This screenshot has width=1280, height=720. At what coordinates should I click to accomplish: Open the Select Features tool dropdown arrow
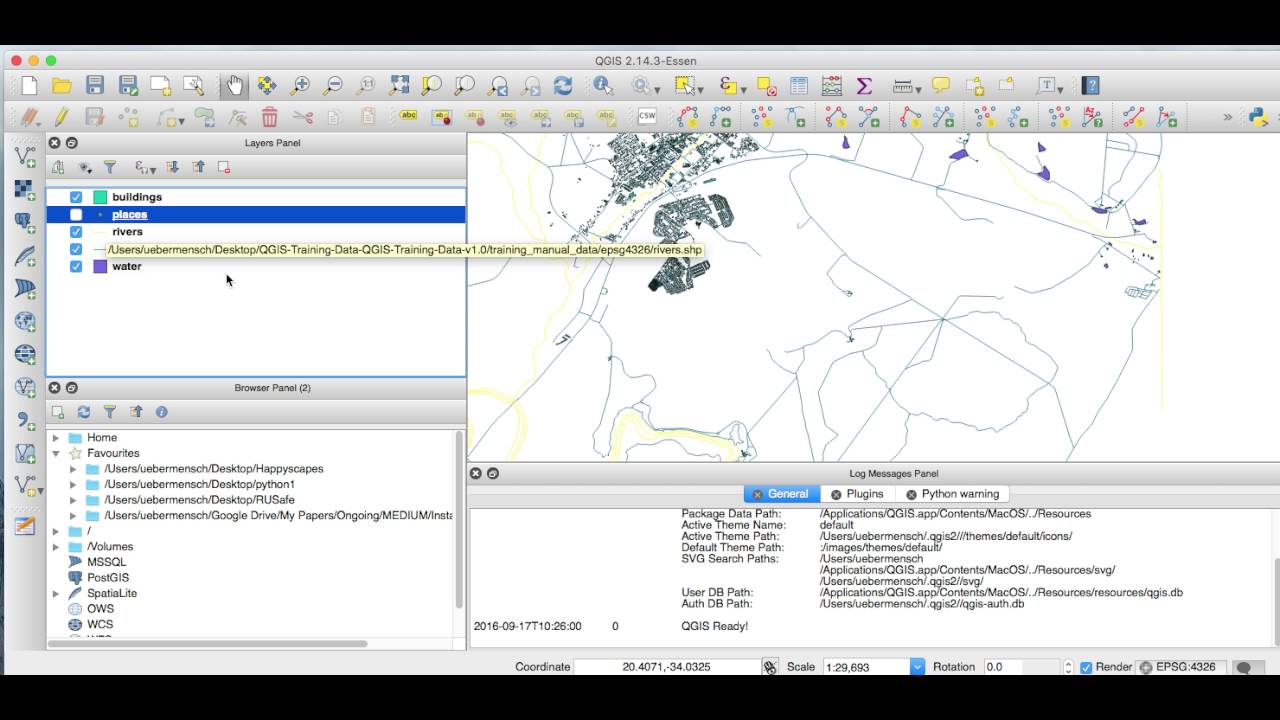[x=701, y=89]
